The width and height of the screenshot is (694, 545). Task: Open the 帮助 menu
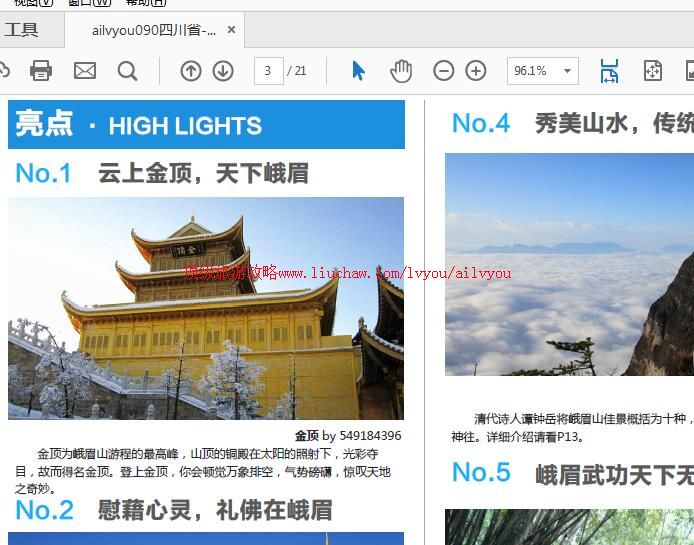coord(146,3)
